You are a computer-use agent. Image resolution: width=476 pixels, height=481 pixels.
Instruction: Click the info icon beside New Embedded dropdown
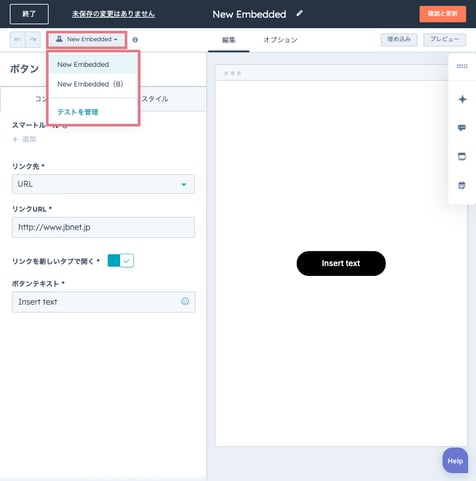point(135,40)
